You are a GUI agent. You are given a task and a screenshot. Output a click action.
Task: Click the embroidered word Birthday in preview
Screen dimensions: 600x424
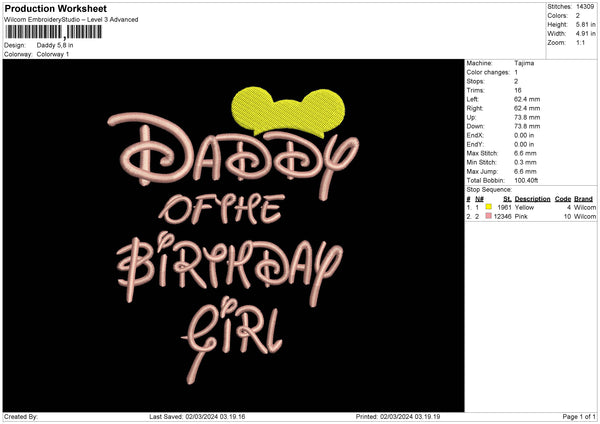(x=230, y=268)
